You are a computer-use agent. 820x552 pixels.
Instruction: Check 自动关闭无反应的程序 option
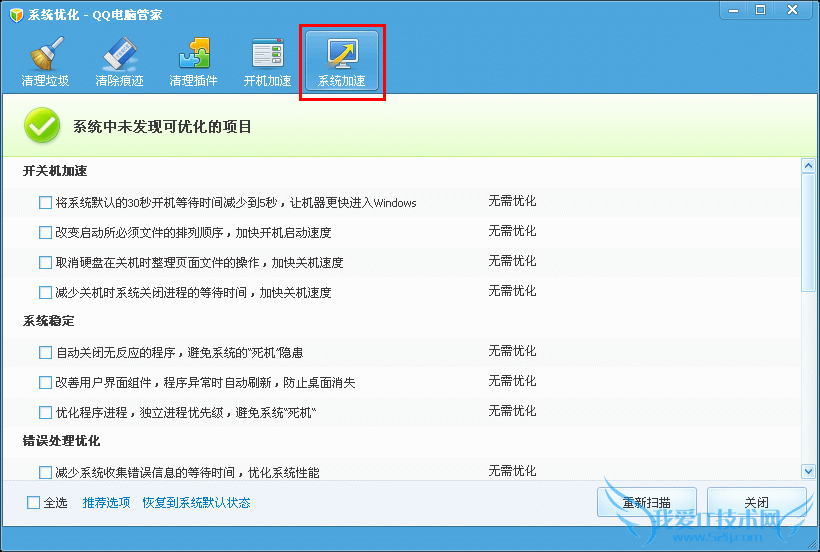coord(45,352)
